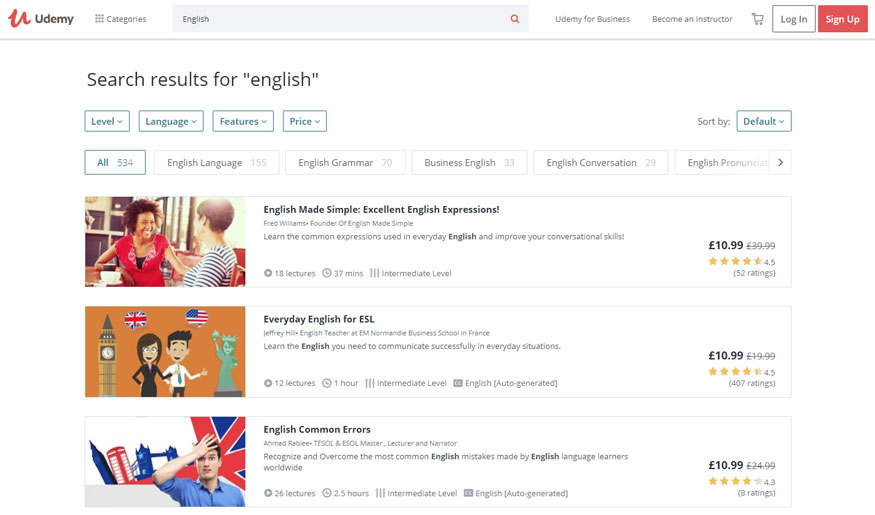The width and height of the screenshot is (875, 515).
Task: Click level bars icon for English Common Errors
Action: click(380, 493)
